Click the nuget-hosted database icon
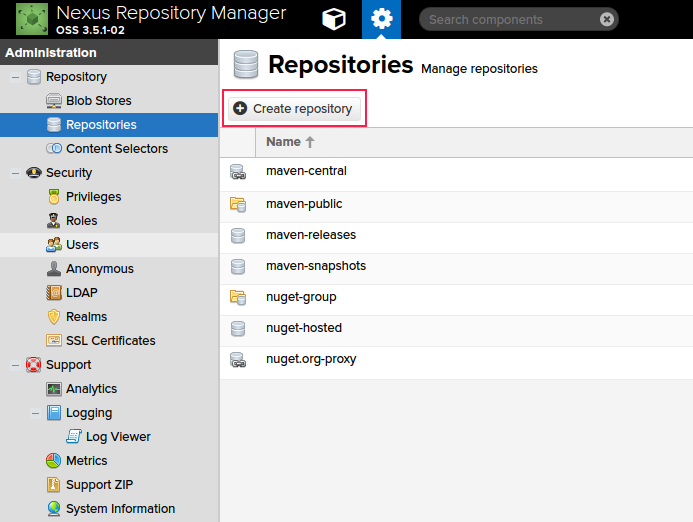This screenshot has width=693, height=522. tap(238, 328)
